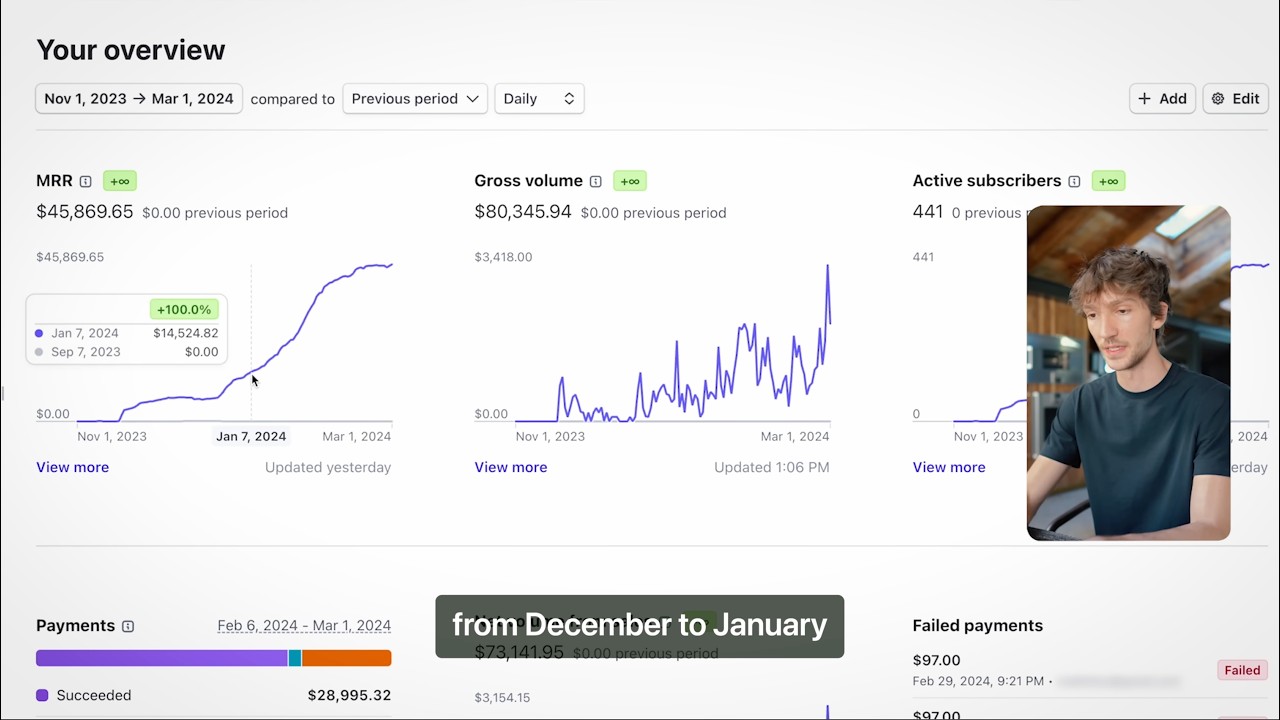Click the Payments info icon
The image size is (1280, 720).
tap(128, 626)
